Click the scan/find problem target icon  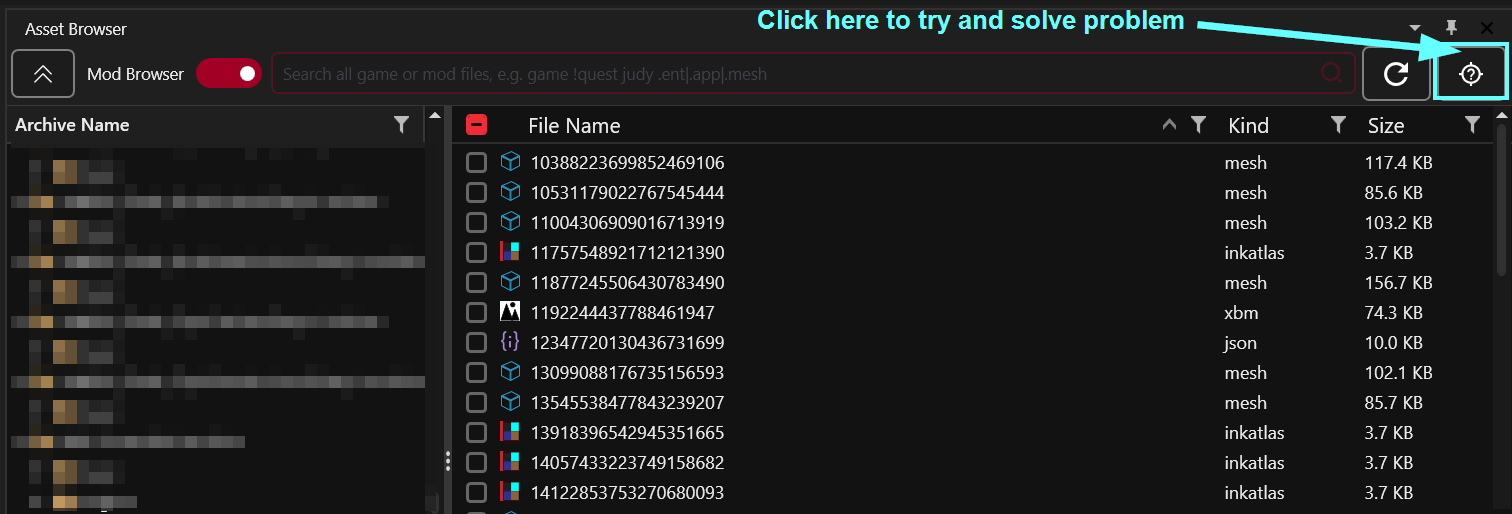pos(1470,74)
